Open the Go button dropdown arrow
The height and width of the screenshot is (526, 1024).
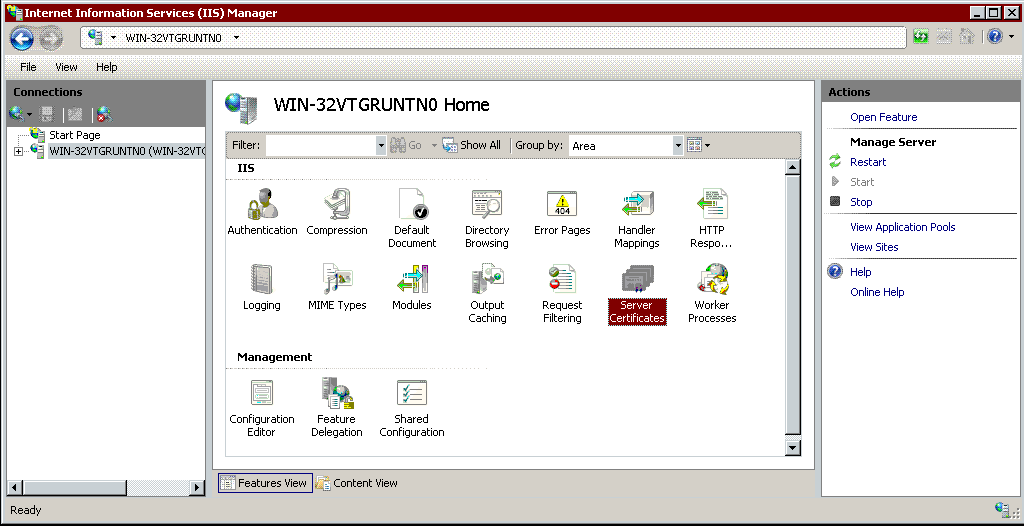pyautogui.click(x=434, y=146)
